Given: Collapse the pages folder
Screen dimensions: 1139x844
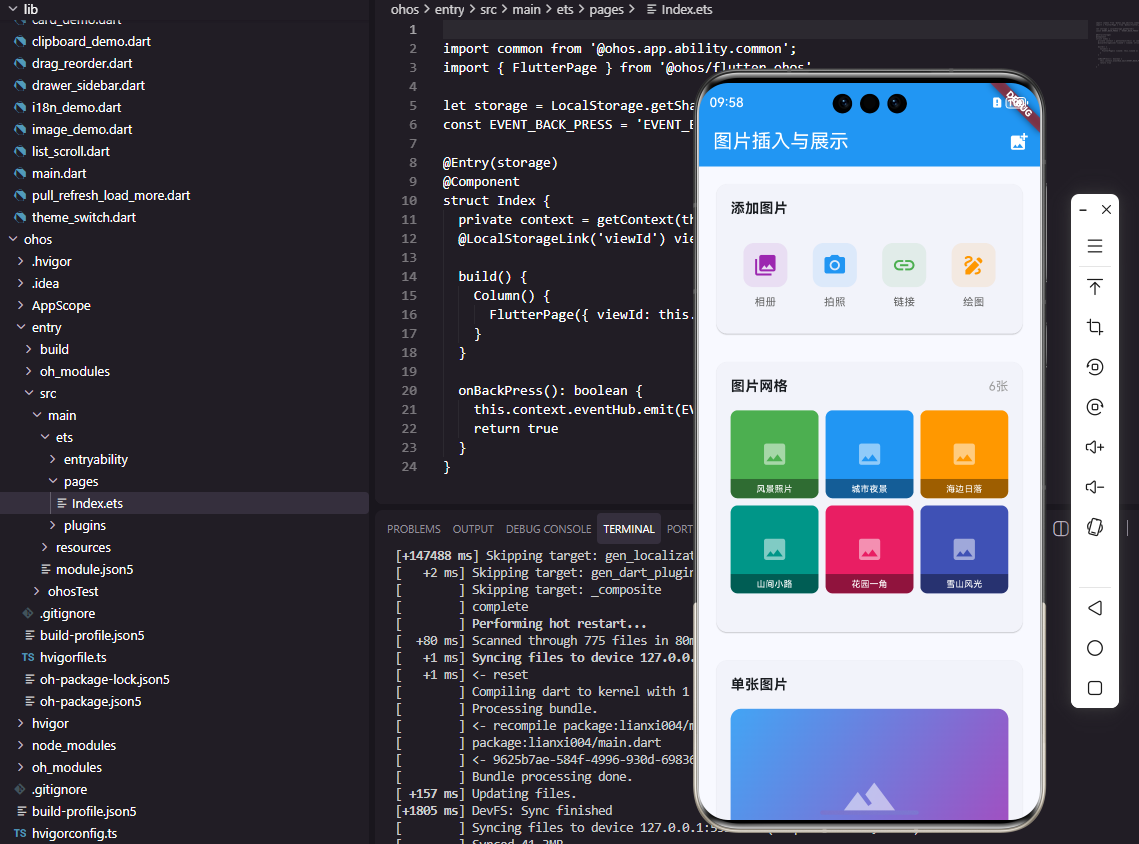Looking at the screenshot, I should 53,481.
